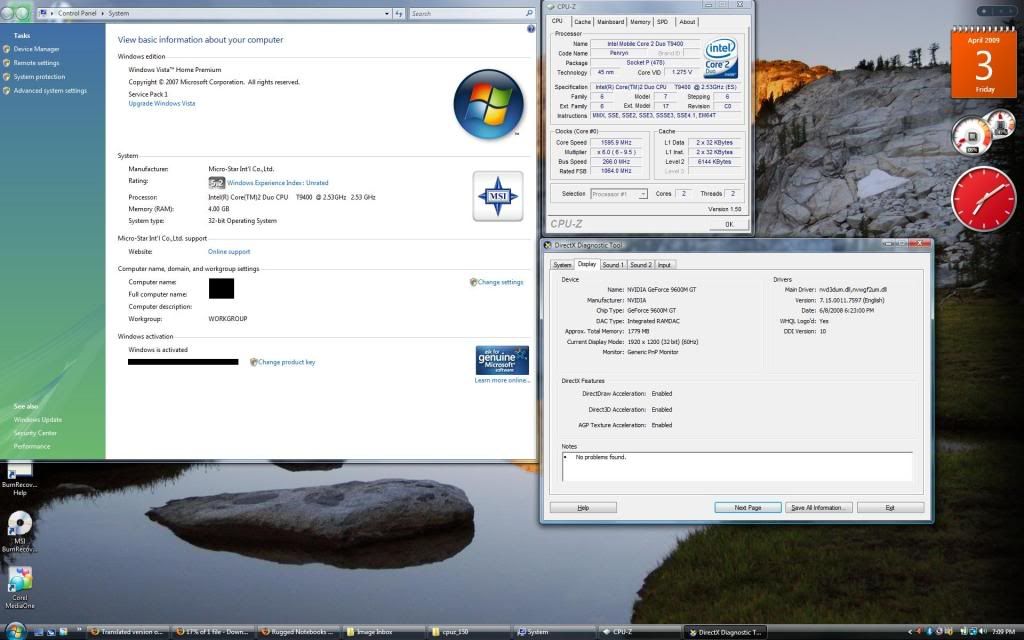Click the WORKGROUP workgroup value
Viewport: 1024px width, 640px height.
point(228,319)
